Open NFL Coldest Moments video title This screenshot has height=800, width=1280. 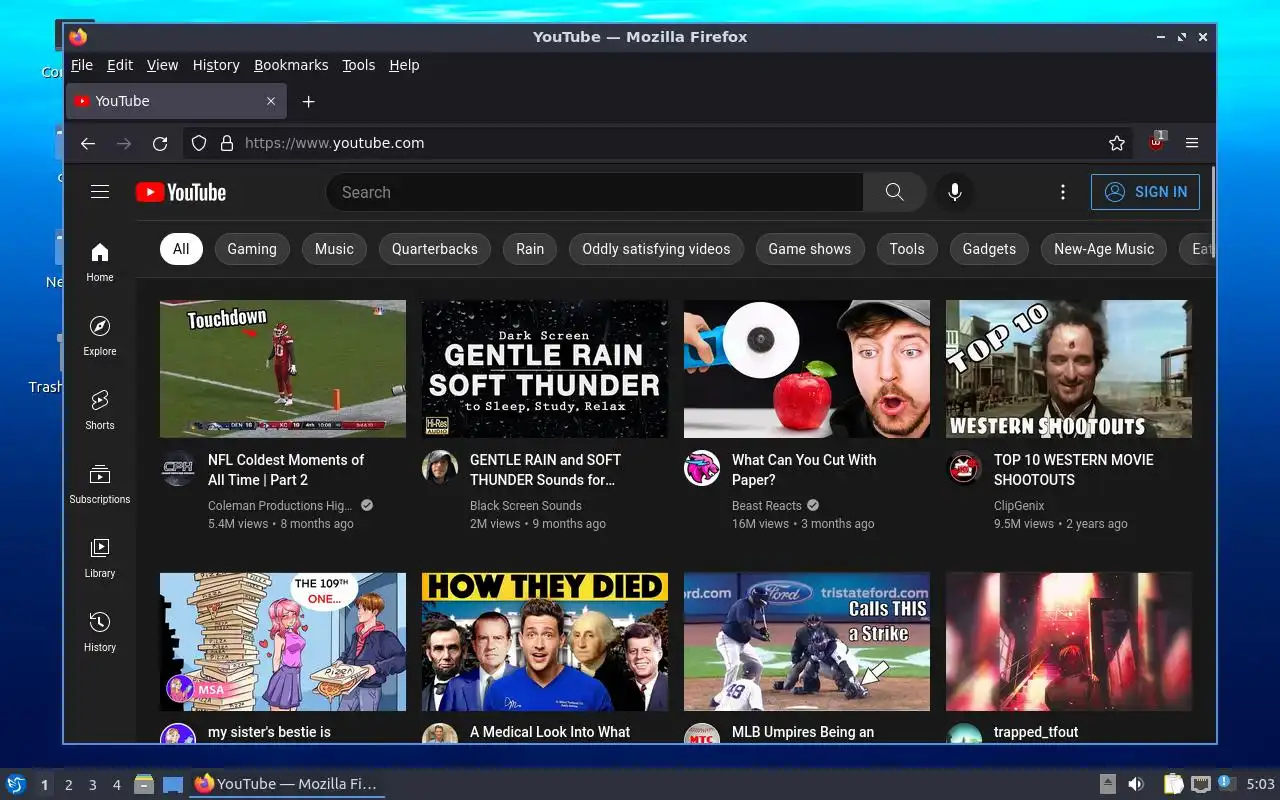pyautogui.click(x=286, y=470)
